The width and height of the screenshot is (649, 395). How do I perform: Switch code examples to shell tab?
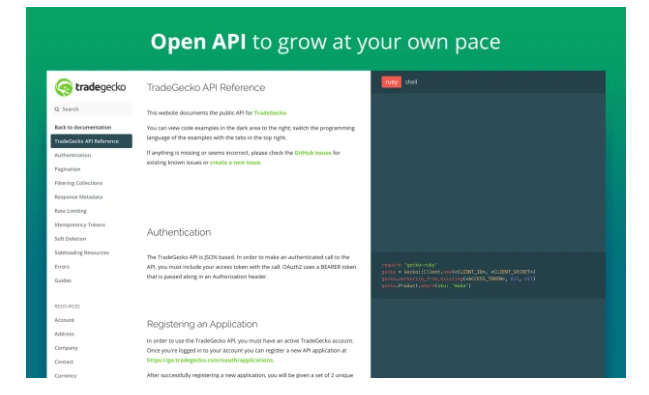point(411,82)
